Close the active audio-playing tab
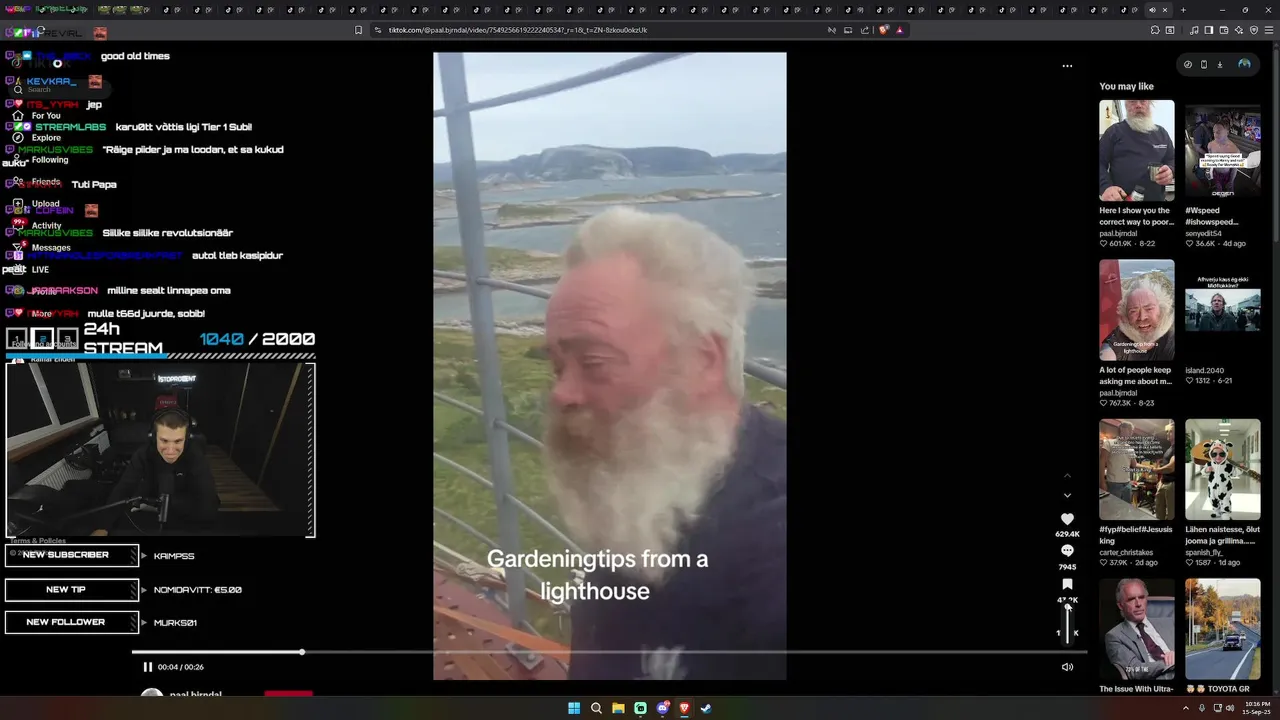This screenshot has height=720, width=1280. coord(1164,10)
